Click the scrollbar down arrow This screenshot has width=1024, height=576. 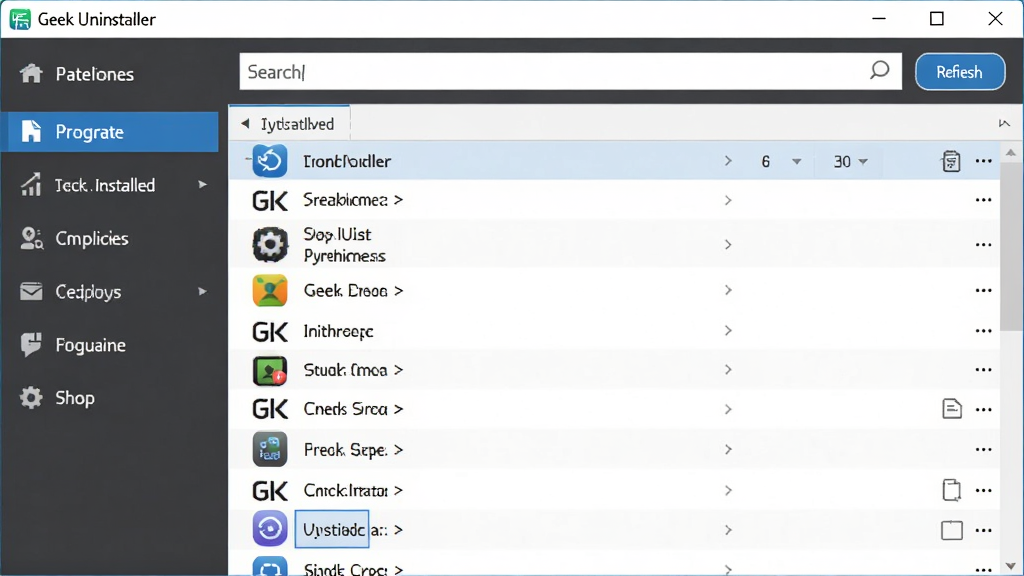pyautogui.click(x=1011, y=566)
